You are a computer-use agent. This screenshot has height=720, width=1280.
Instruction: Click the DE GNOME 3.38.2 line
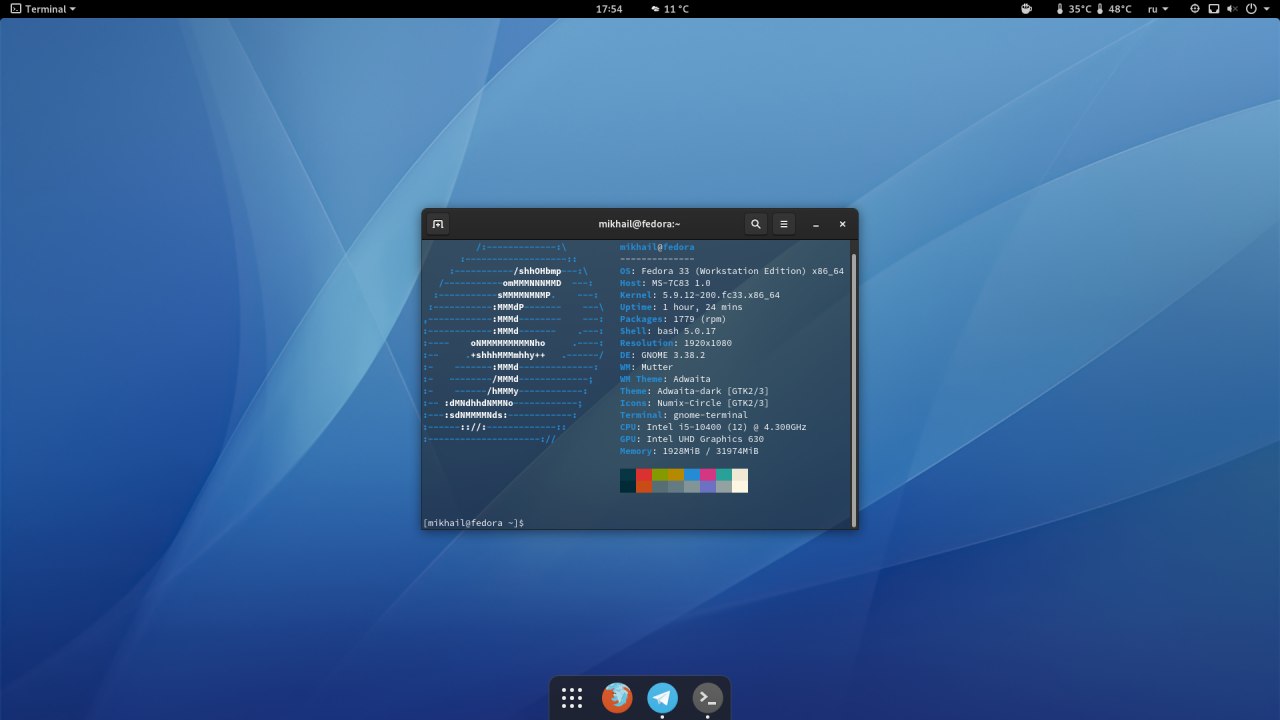tap(662, 355)
